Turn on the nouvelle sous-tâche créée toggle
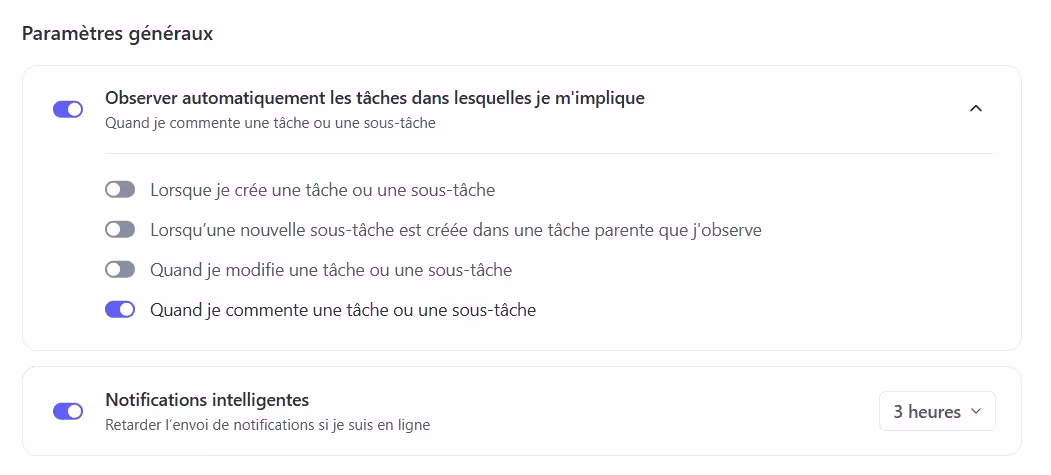 coord(120,230)
